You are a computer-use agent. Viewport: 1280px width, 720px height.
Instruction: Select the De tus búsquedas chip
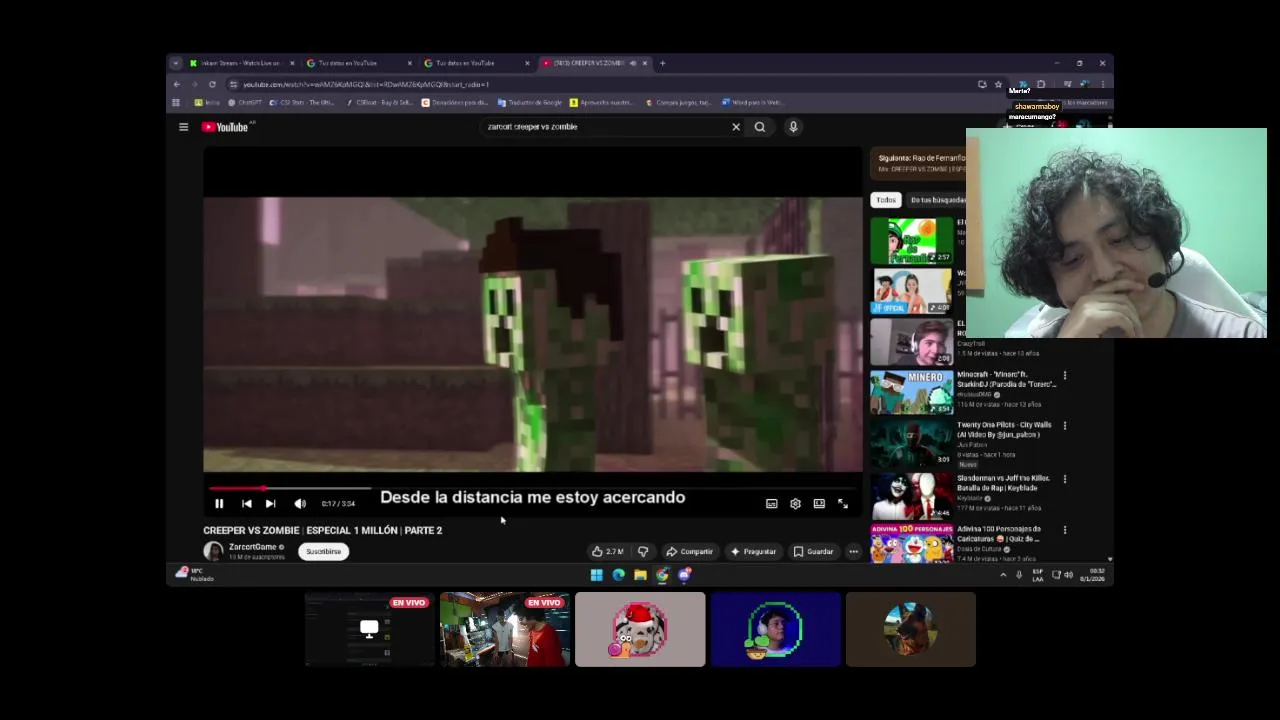(x=937, y=200)
